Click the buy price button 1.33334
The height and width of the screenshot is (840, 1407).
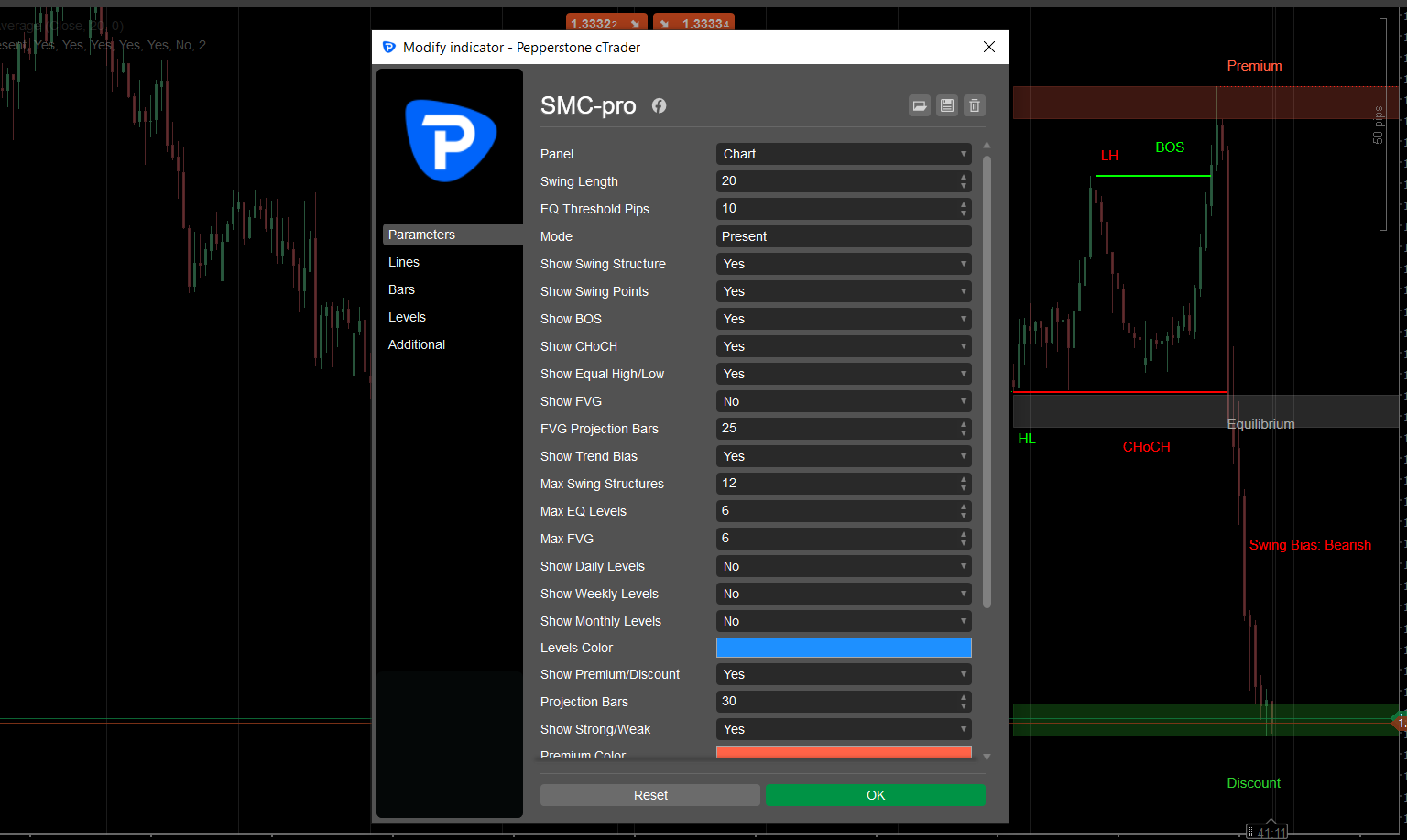click(694, 23)
